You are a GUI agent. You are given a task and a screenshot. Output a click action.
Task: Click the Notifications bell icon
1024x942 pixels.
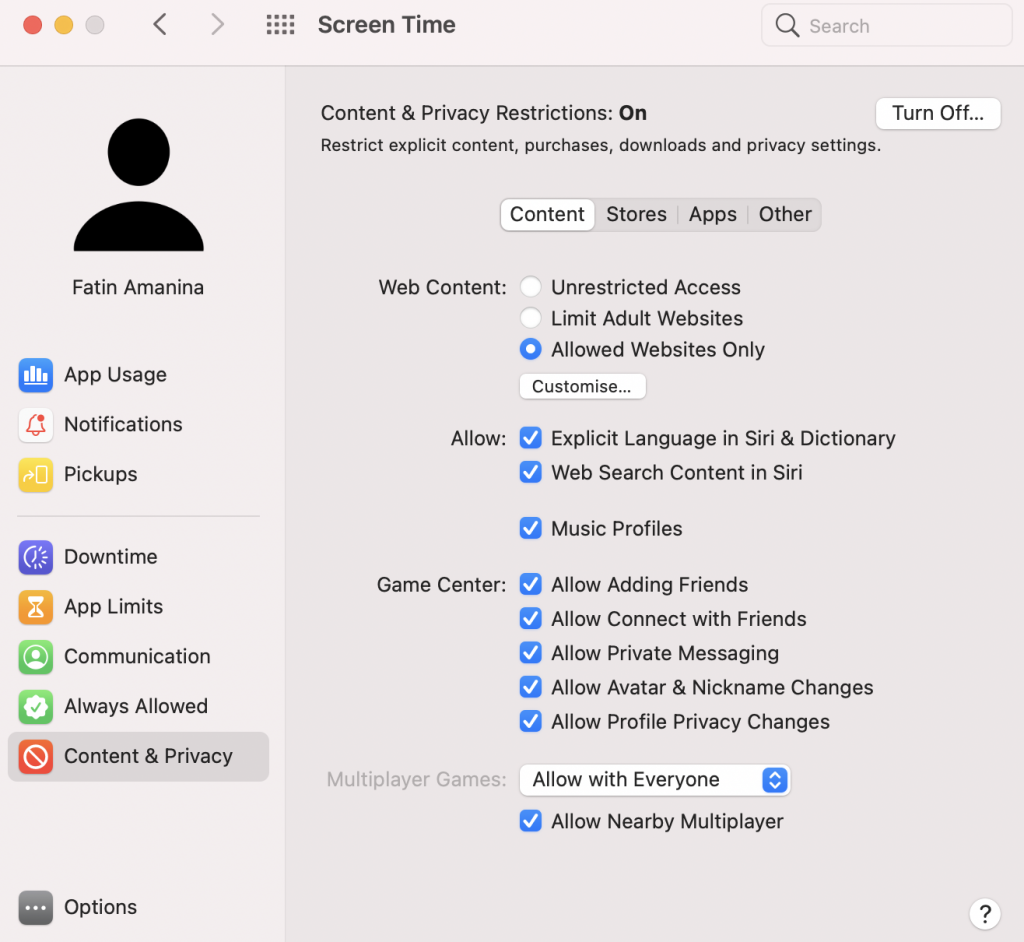[x=36, y=425]
